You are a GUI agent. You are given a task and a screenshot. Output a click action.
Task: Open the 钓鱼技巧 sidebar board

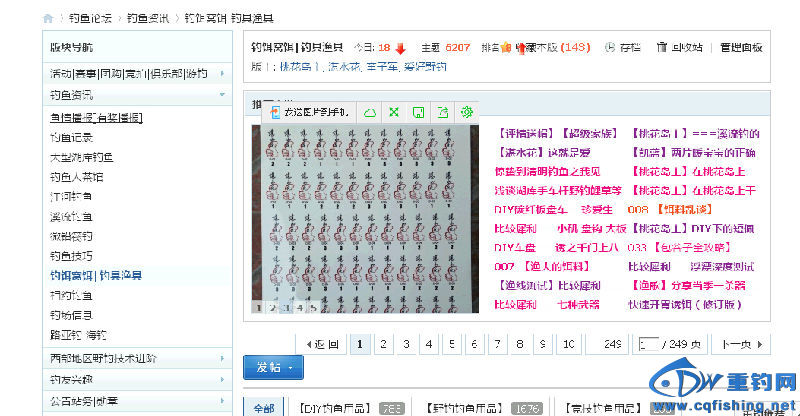click(x=71, y=256)
